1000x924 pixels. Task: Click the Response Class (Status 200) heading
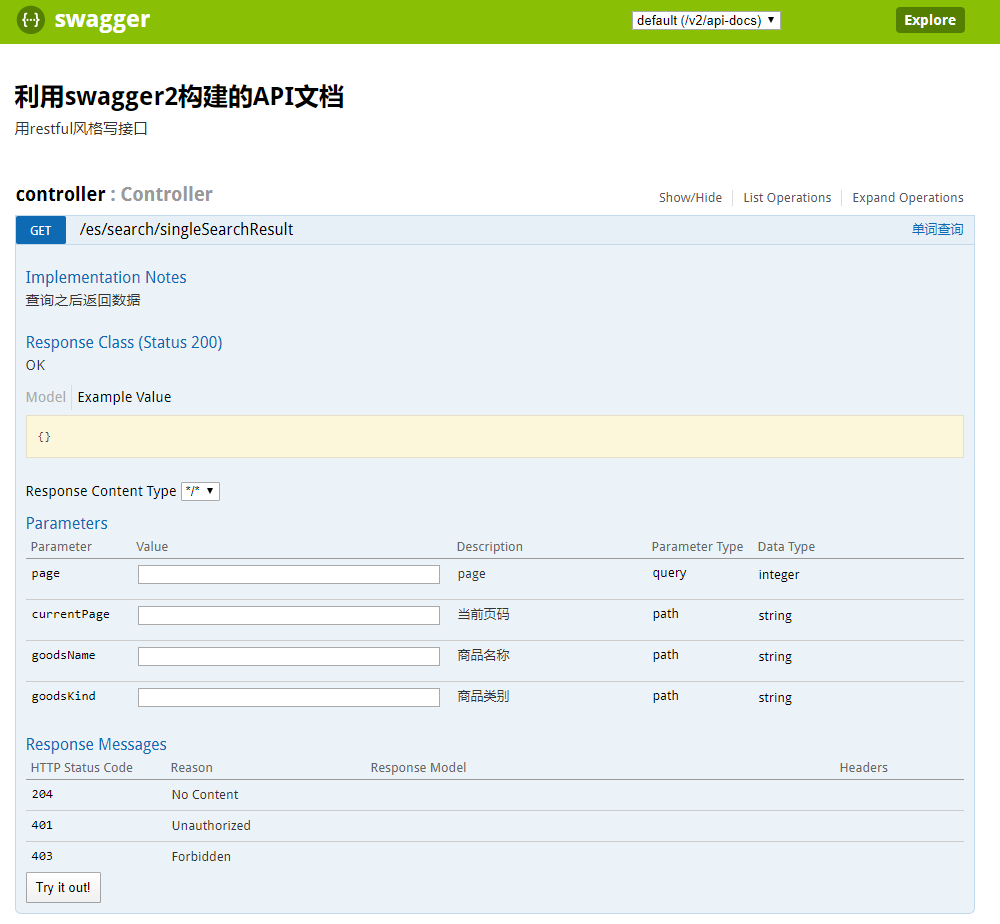click(x=124, y=342)
